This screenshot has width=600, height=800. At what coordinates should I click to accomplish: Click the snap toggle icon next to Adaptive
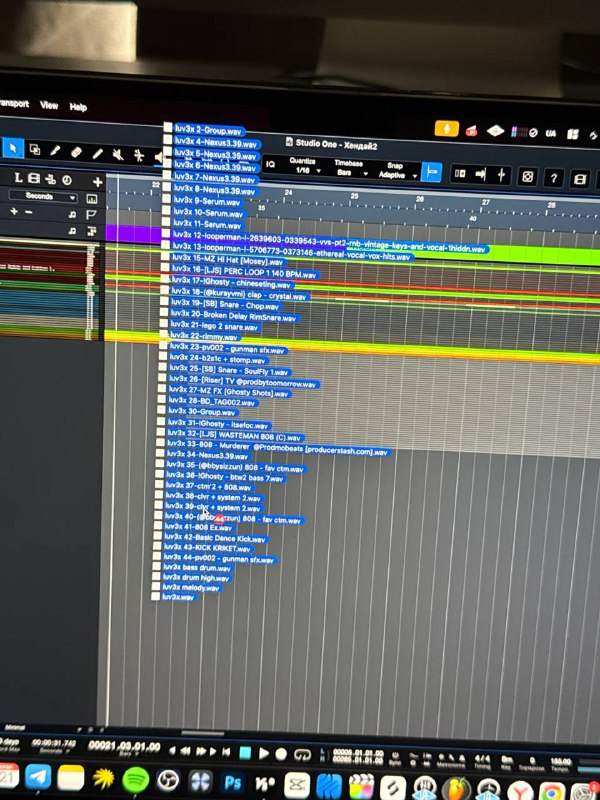click(431, 173)
